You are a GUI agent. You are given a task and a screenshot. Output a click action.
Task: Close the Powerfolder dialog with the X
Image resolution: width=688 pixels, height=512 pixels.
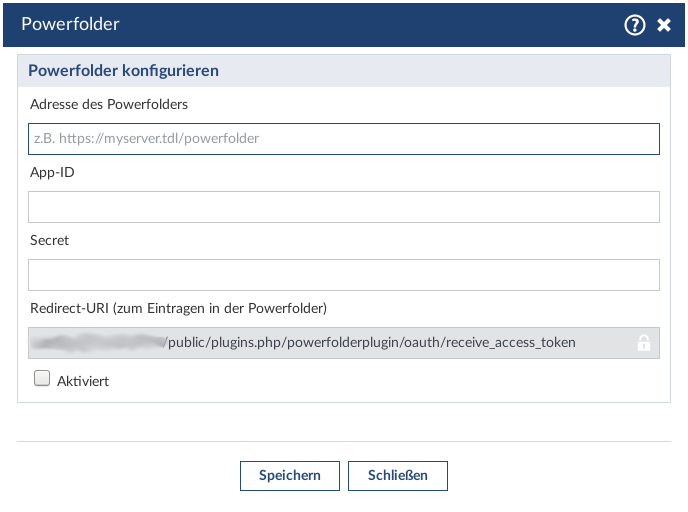(664, 25)
